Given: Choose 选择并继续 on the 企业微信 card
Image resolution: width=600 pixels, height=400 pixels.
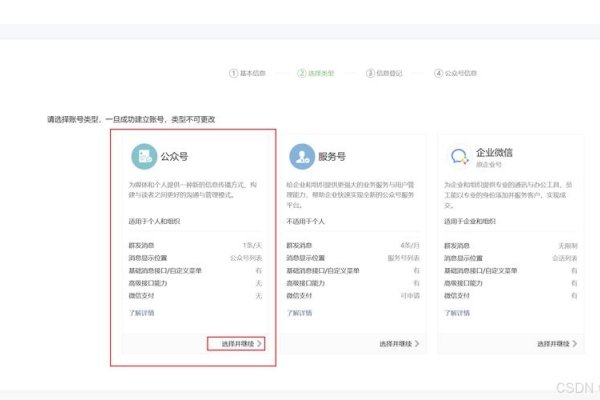Looking at the screenshot, I should point(557,344).
